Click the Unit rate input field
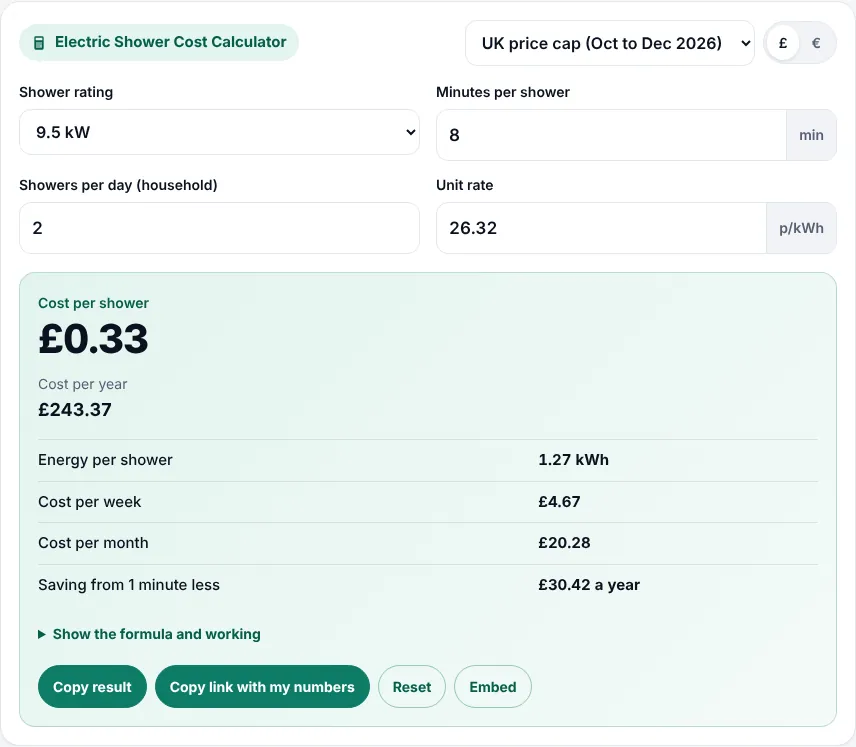This screenshot has width=856, height=747. [x=602, y=228]
